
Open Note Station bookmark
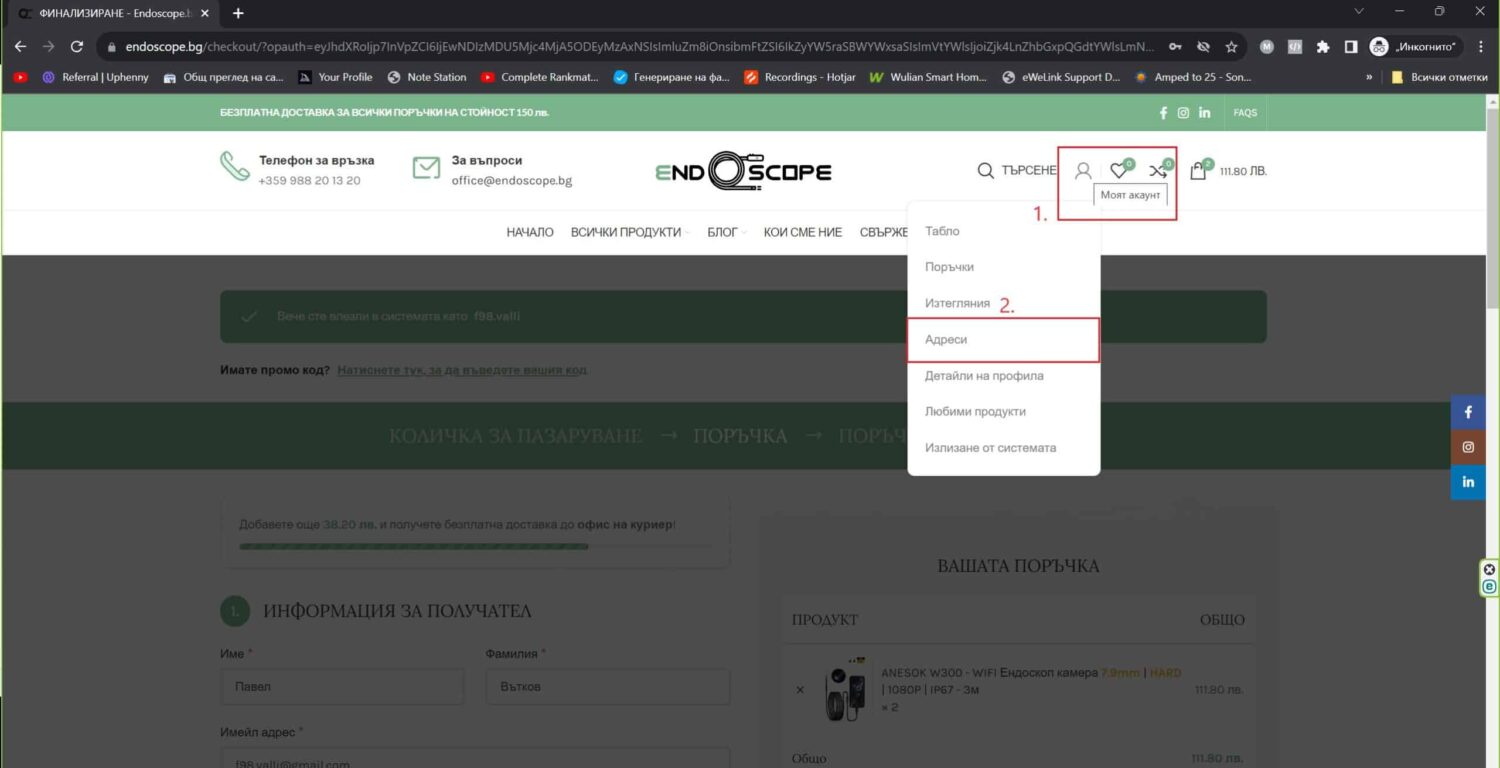427,77
